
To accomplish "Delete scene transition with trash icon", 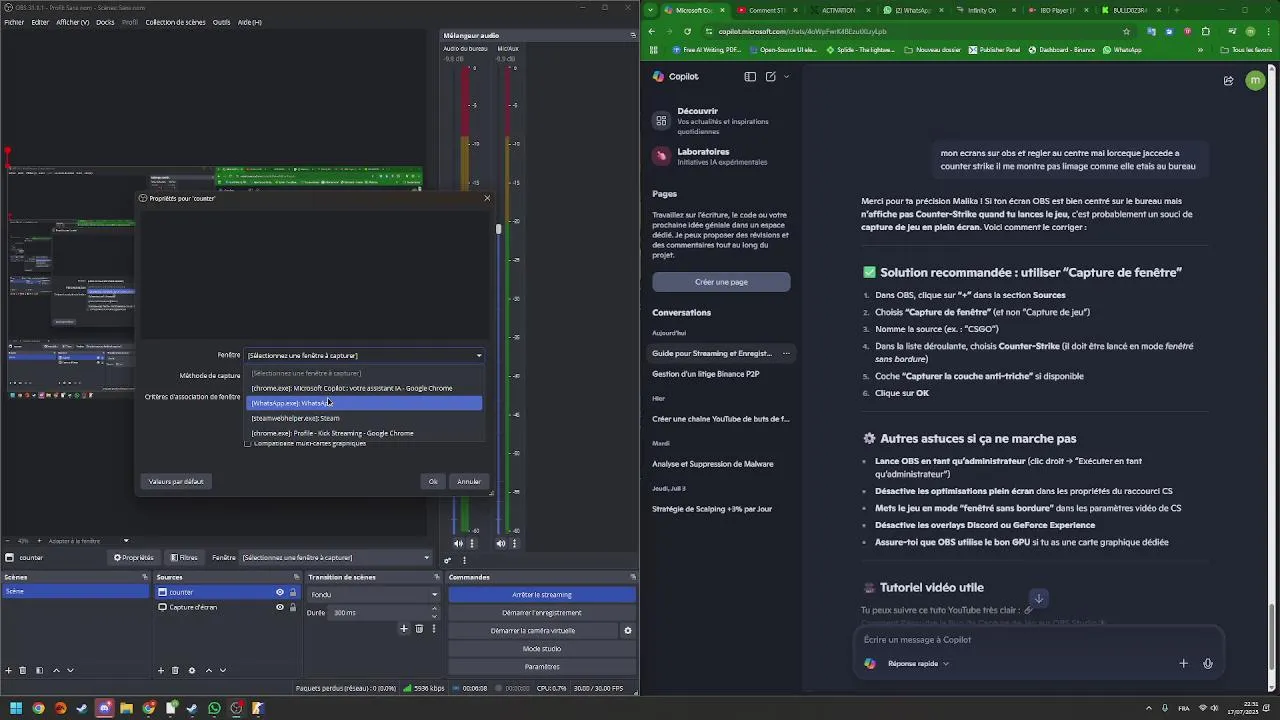I will tap(419, 629).
